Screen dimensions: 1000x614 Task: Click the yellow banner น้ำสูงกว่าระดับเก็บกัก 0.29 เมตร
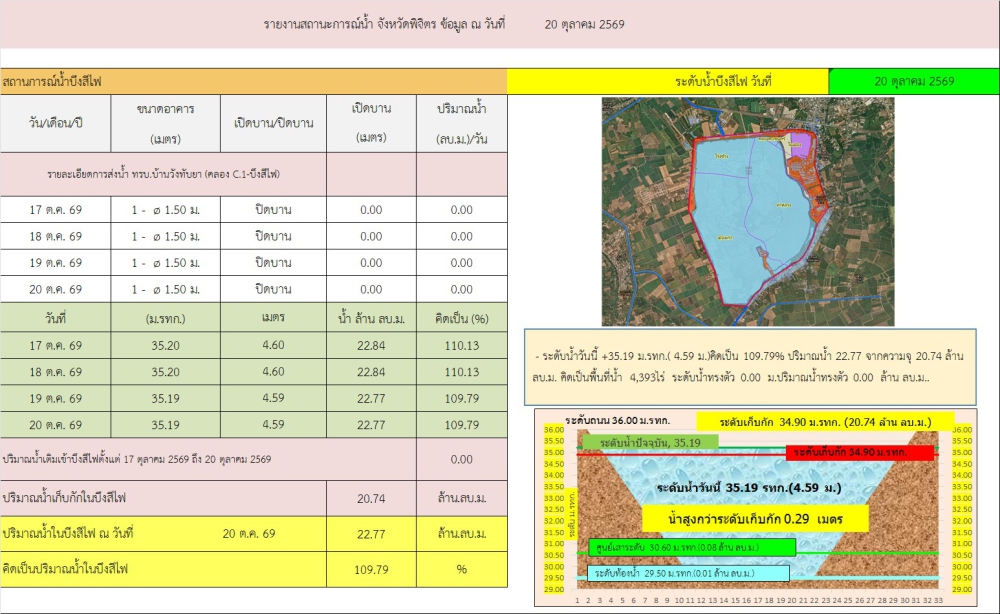click(755, 519)
